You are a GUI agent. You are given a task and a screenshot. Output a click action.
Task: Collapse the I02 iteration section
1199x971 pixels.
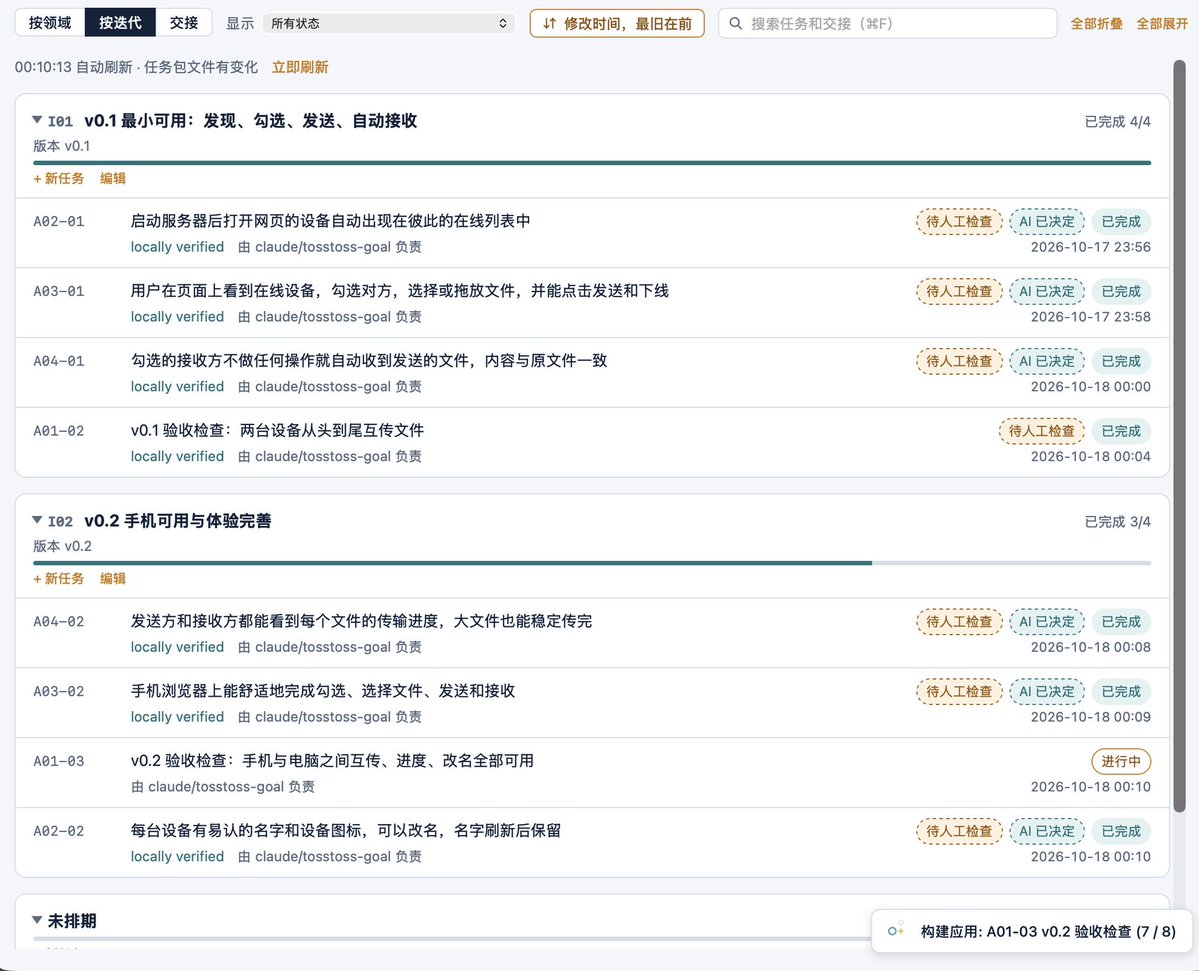click(x=37, y=520)
